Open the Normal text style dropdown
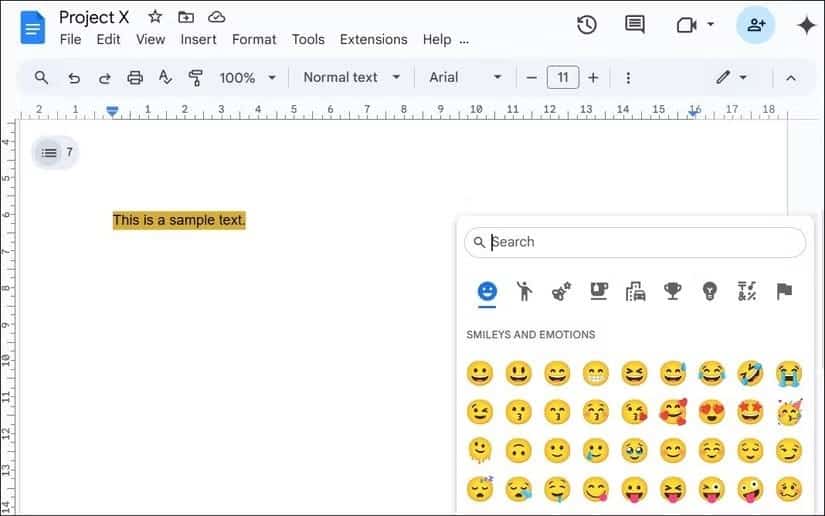This screenshot has width=825, height=516. (x=351, y=77)
